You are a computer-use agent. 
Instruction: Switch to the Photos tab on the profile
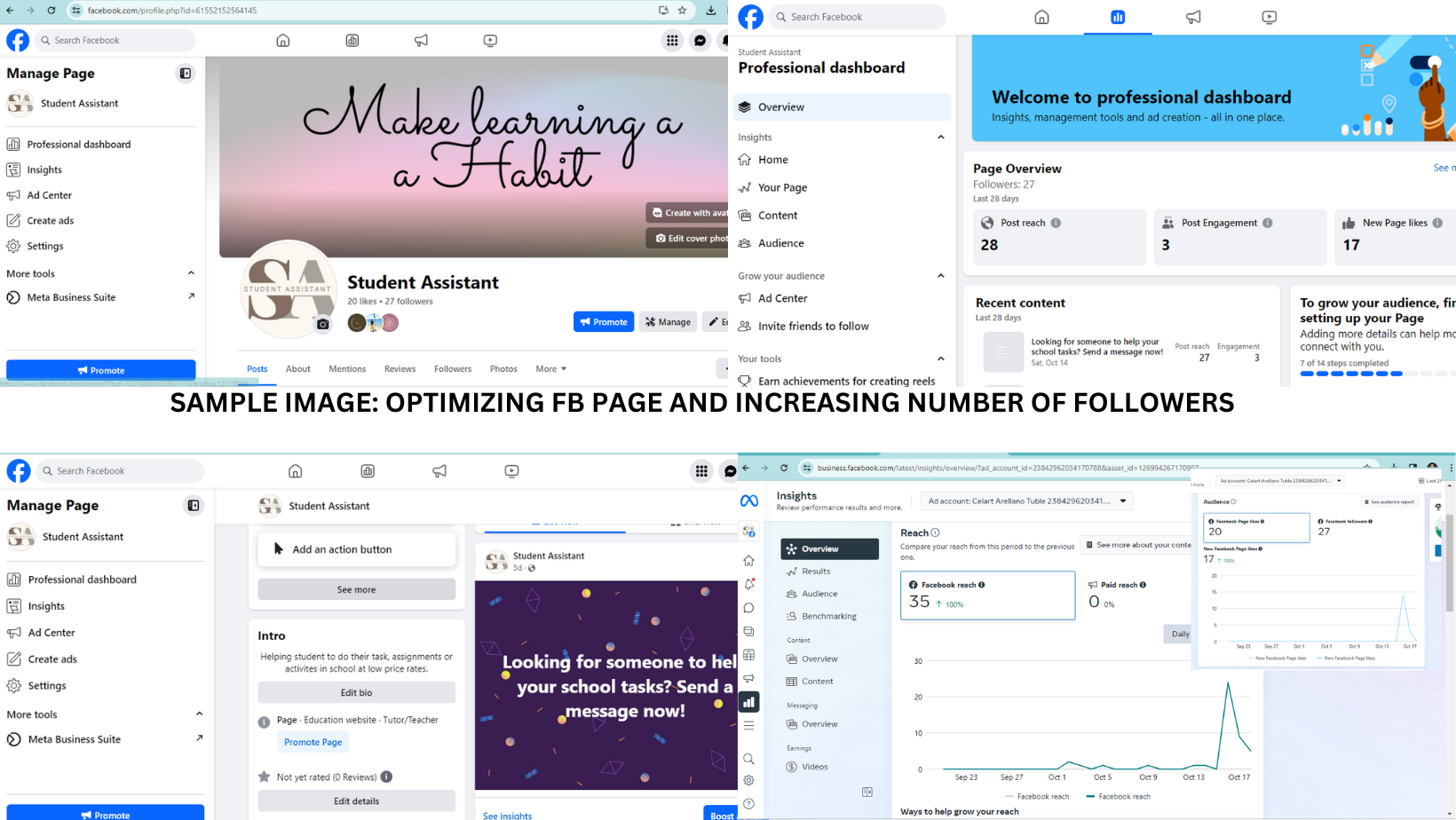point(503,369)
